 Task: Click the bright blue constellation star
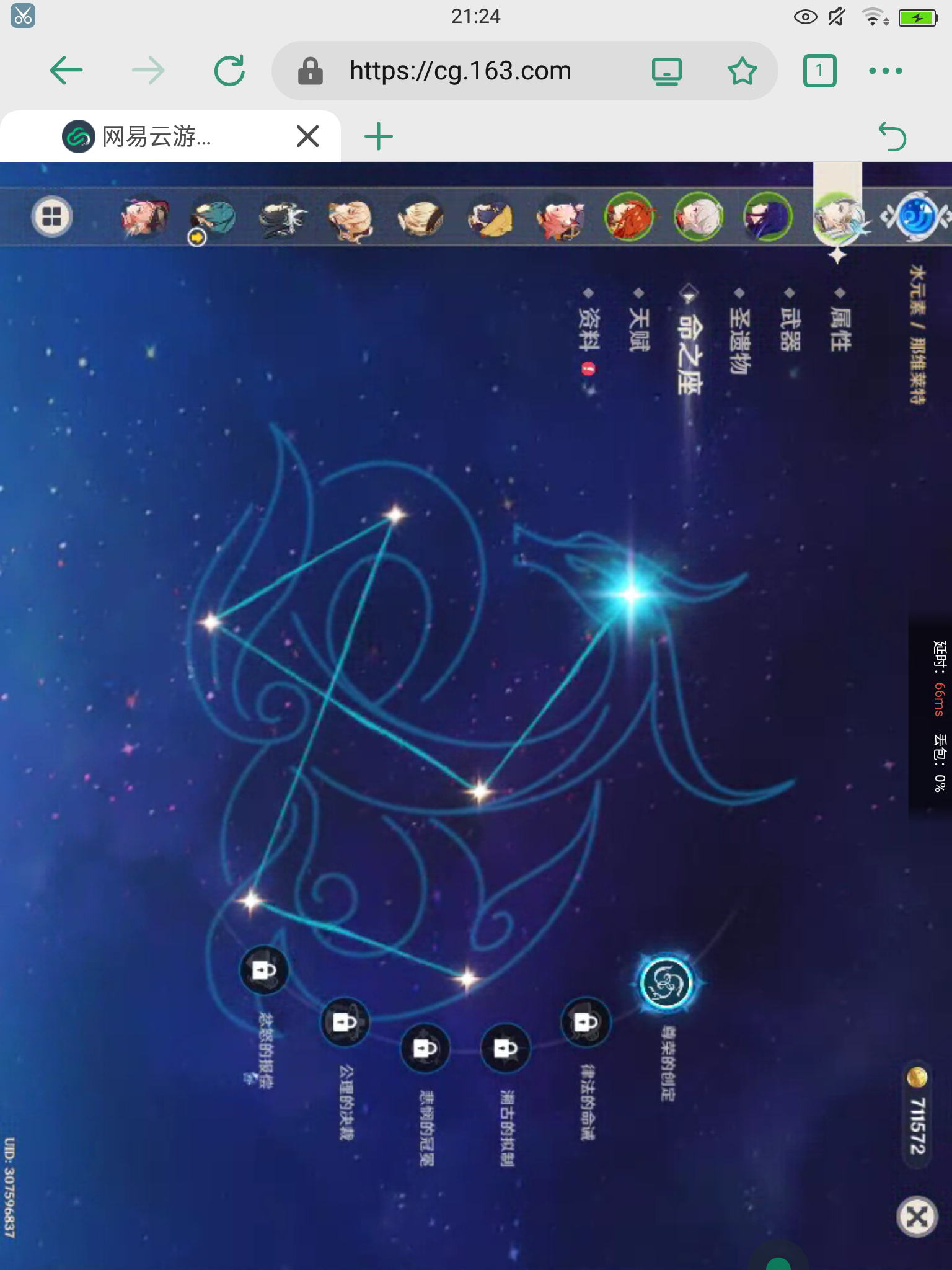pos(632,594)
